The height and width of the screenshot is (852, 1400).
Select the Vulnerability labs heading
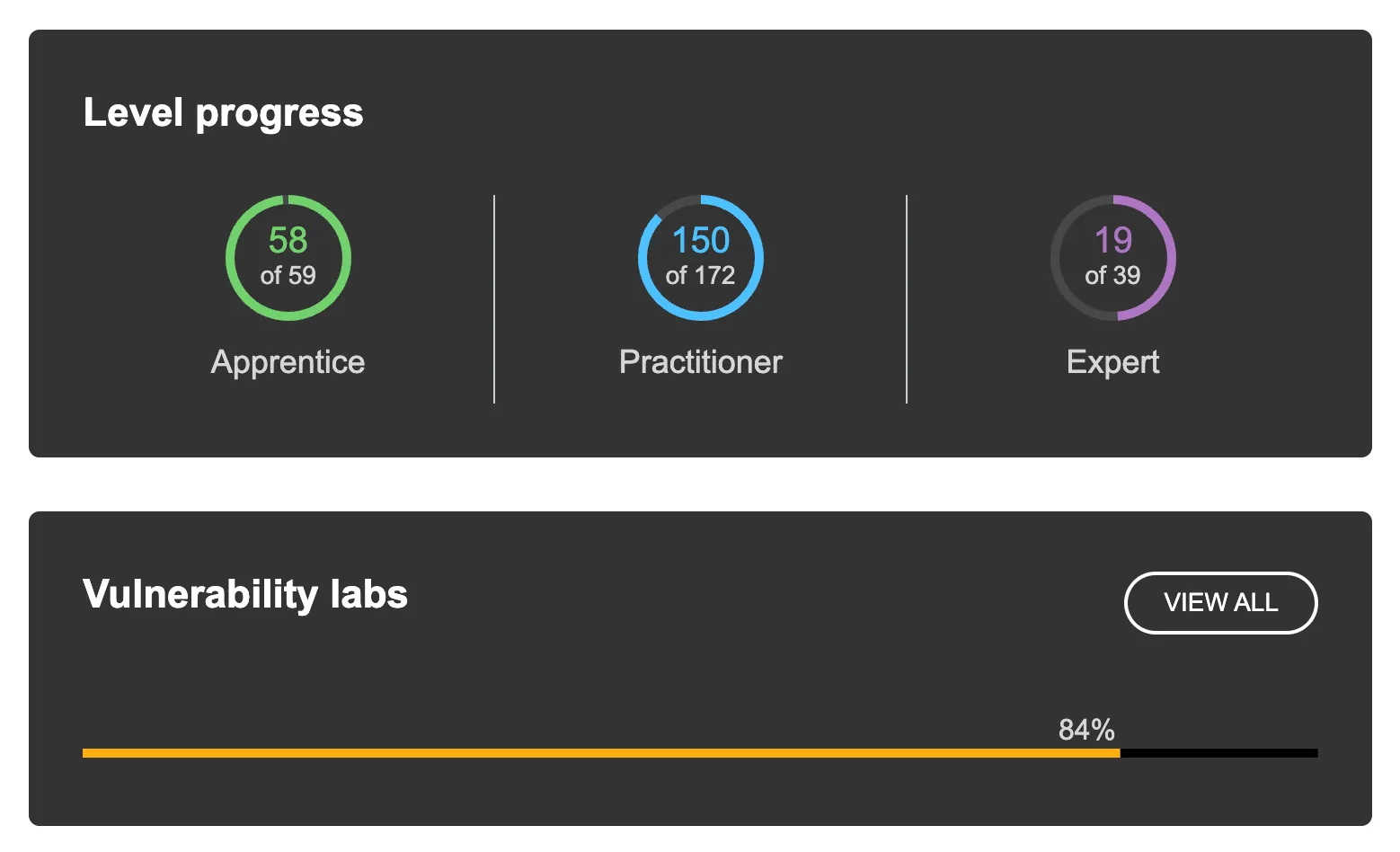coord(244,593)
